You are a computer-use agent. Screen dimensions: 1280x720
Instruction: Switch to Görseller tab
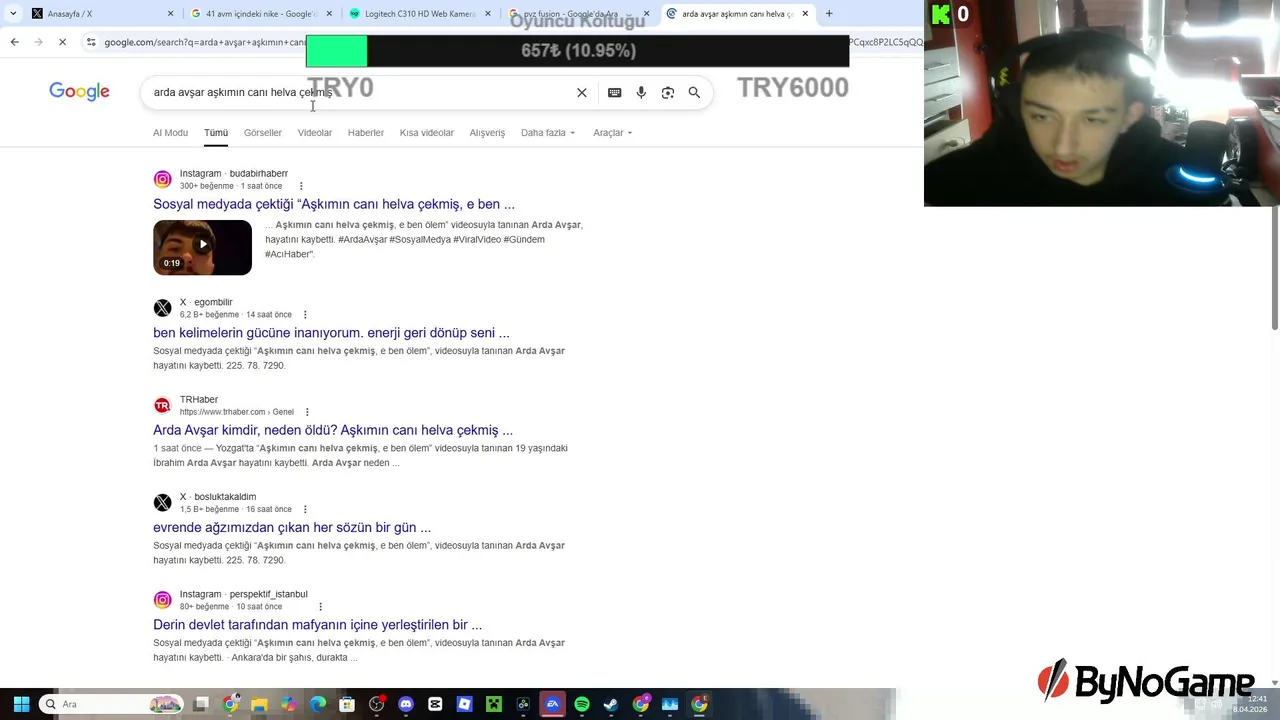[263, 133]
